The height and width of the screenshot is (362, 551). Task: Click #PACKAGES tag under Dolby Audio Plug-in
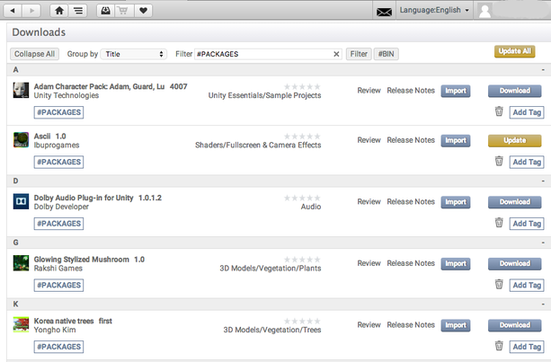click(x=59, y=224)
